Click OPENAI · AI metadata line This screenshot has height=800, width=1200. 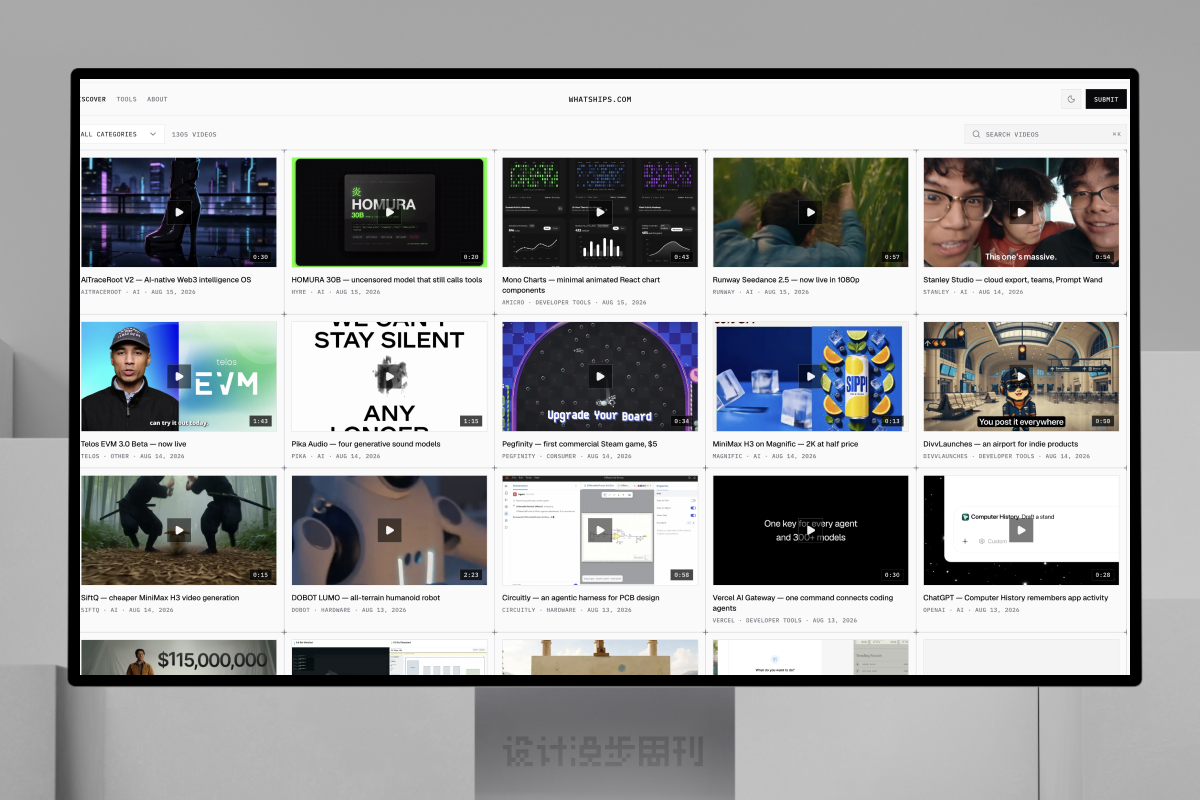coord(973,610)
